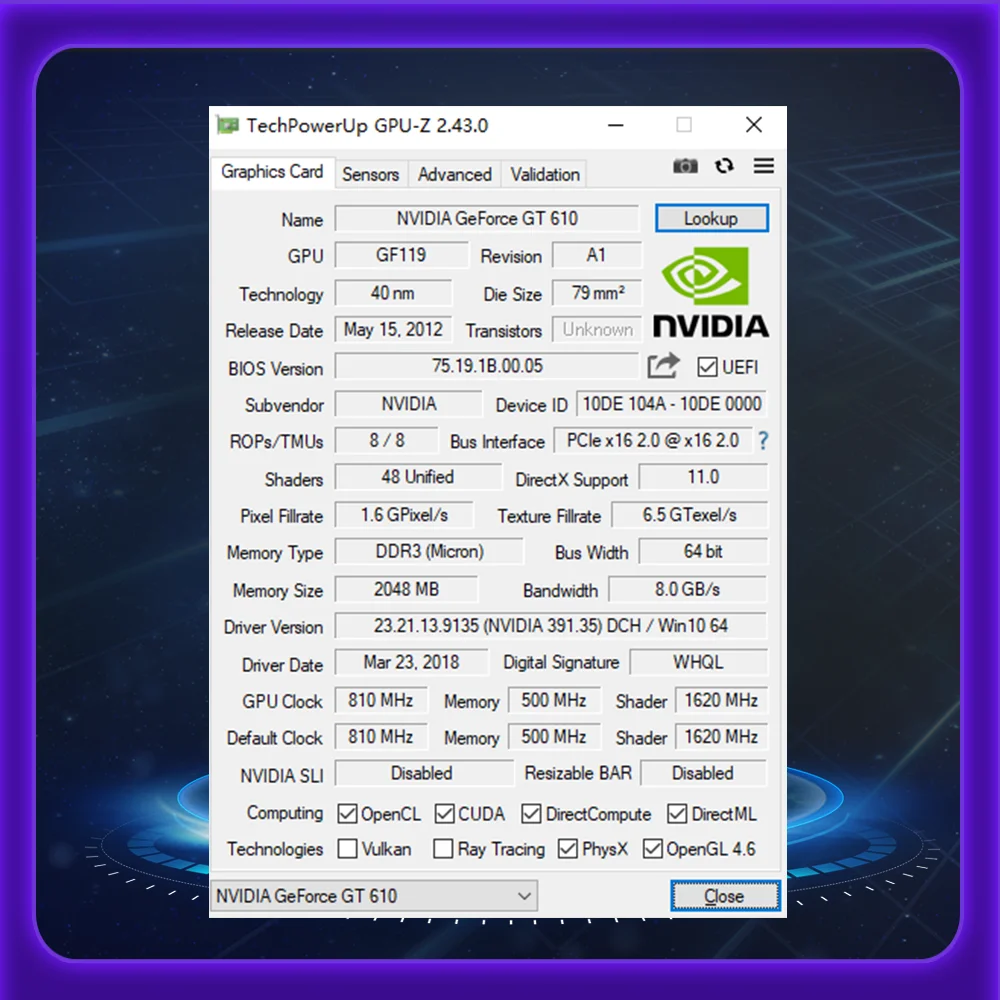This screenshot has height=1000, width=1000.
Task: Click the Close button at bottom
Action: point(724,896)
